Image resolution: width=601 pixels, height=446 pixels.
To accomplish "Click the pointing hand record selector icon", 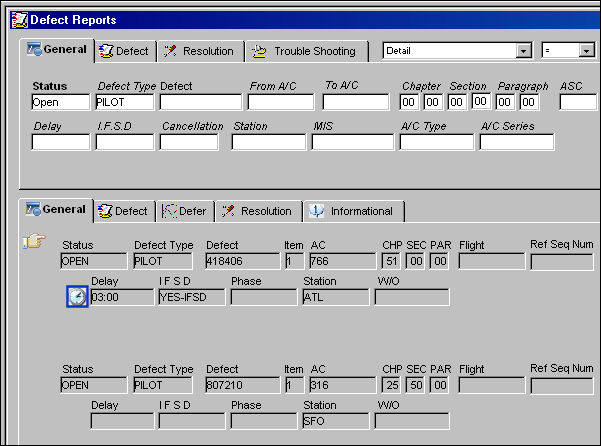I will [x=34, y=241].
